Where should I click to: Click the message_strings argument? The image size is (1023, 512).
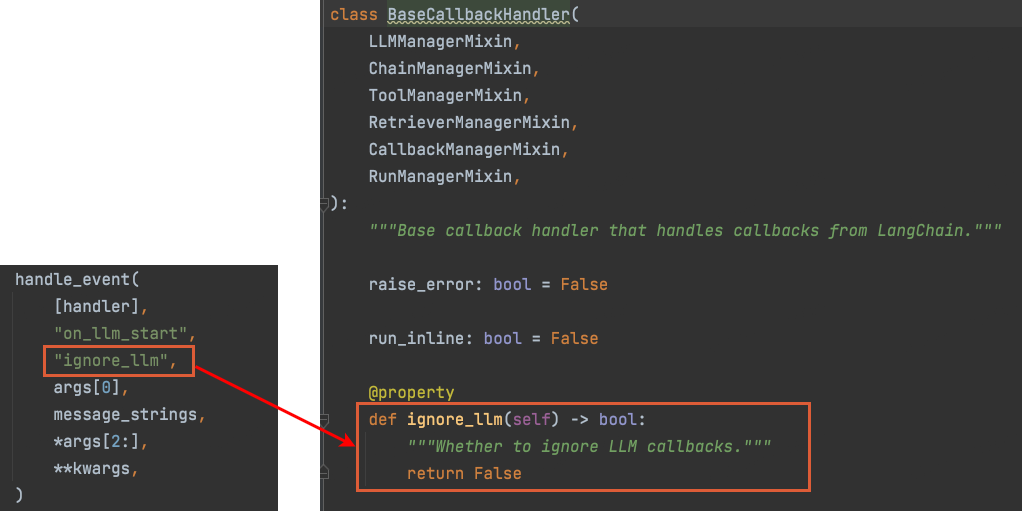pyautogui.click(x=125, y=415)
